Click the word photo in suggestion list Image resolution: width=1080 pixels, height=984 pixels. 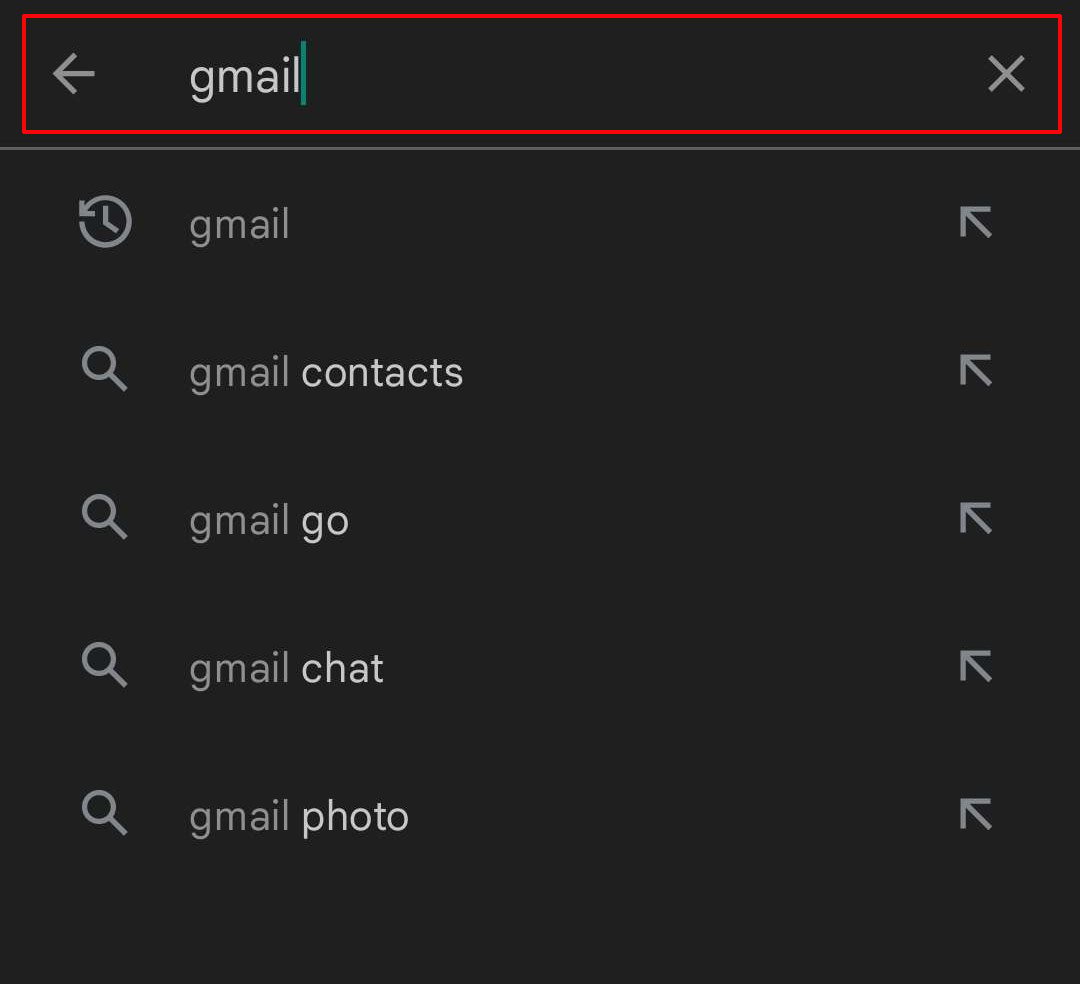tap(355, 817)
